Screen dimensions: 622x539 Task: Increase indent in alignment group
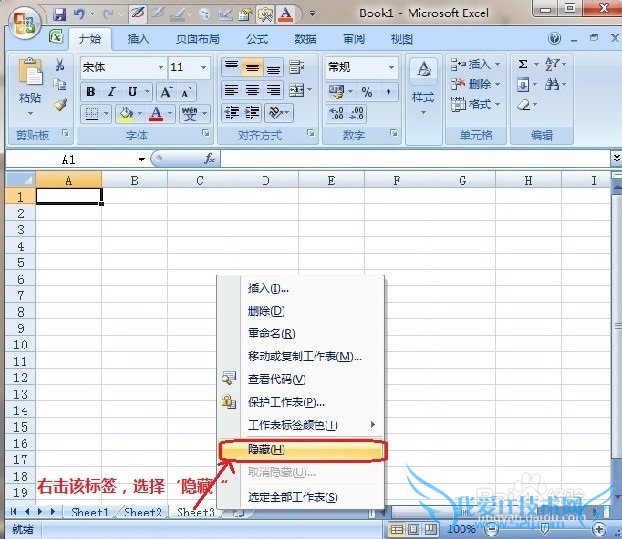point(252,113)
